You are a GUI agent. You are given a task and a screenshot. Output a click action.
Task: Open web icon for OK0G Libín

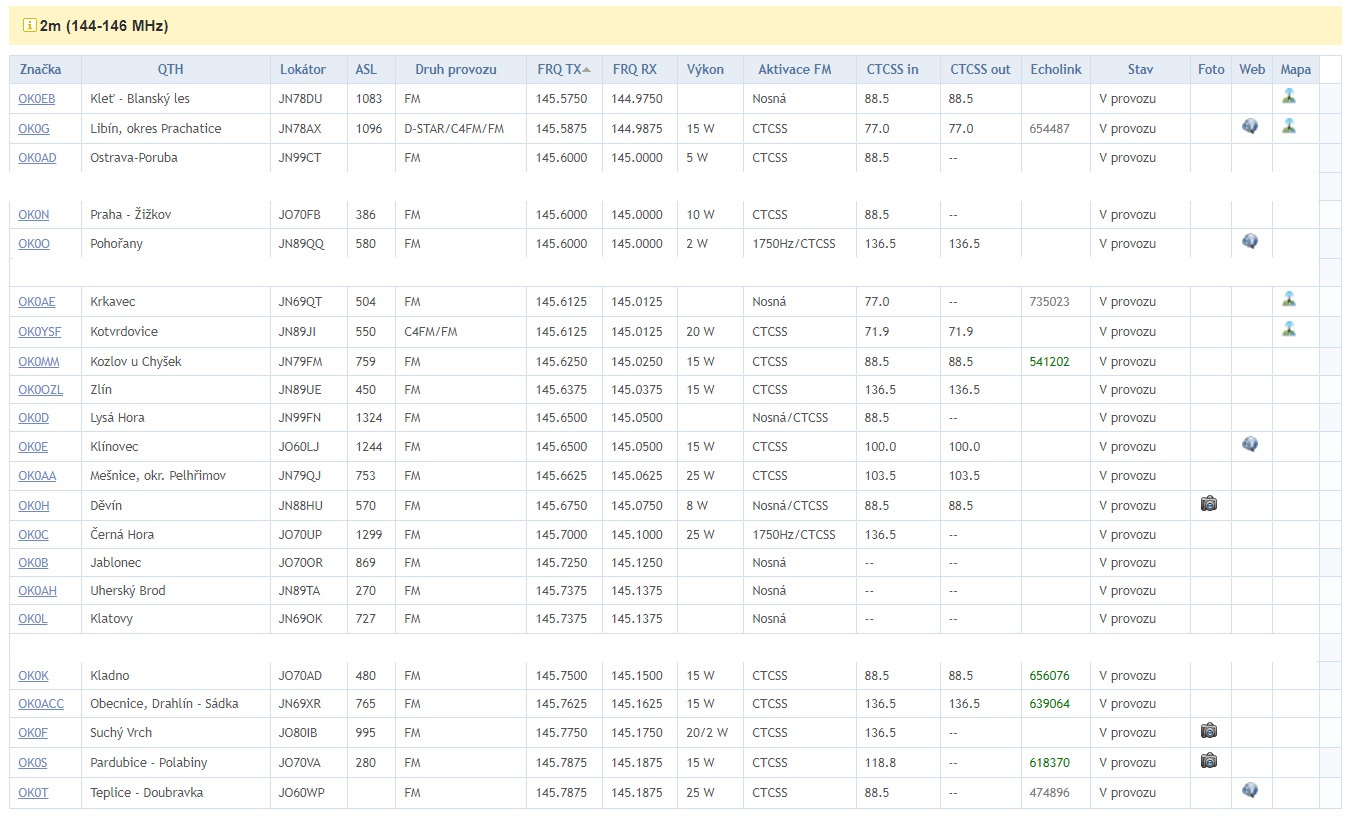pyautogui.click(x=1250, y=127)
